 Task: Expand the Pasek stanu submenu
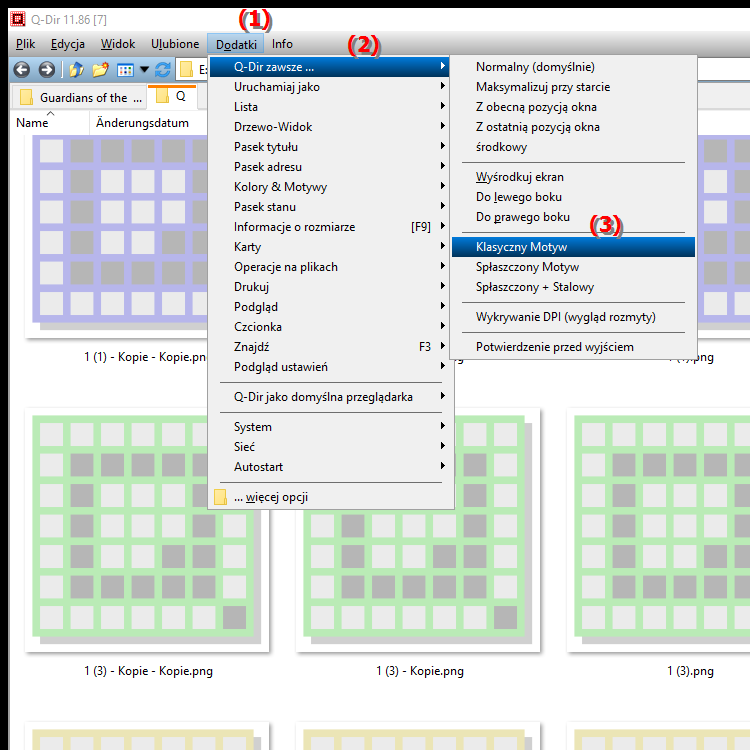330,207
